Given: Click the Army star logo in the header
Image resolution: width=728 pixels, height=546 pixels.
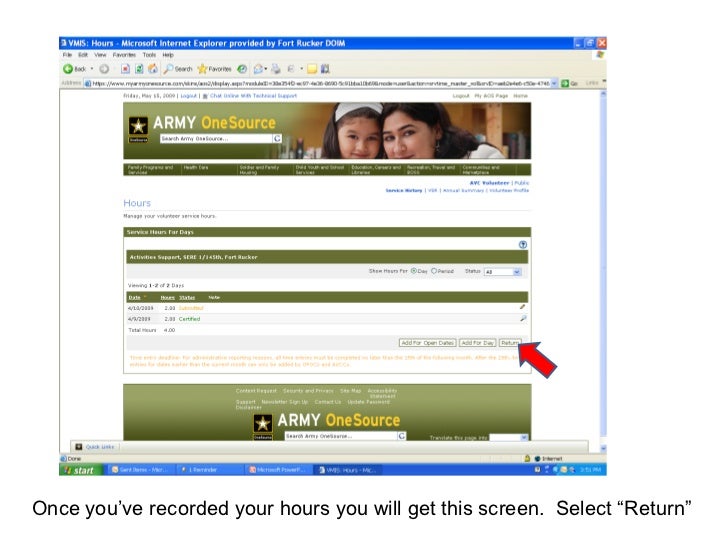Looking at the screenshot, I should [x=138, y=127].
